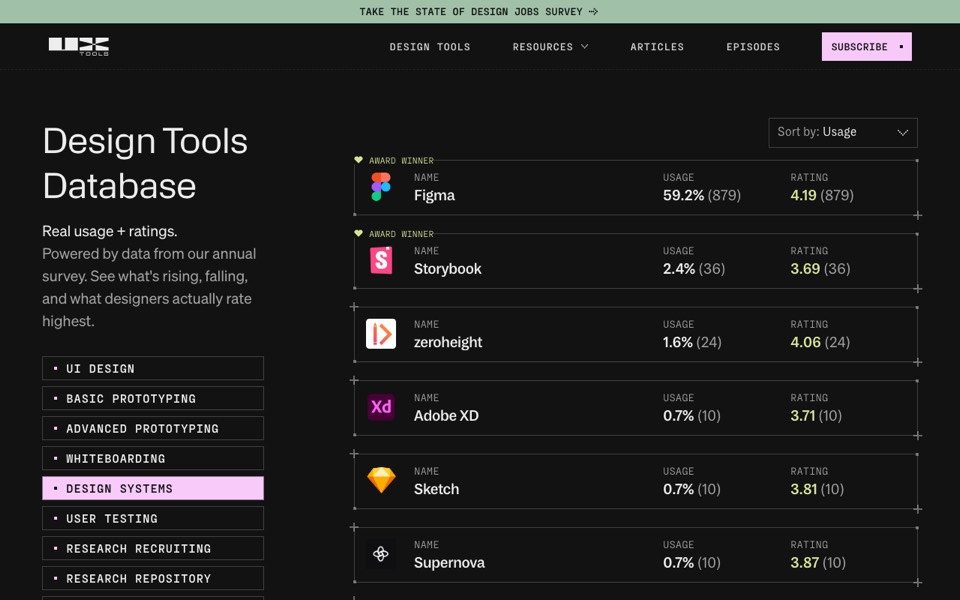The image size is (960, 600).
Task: Open the Adobe XD logo icon
Action: click(x=381, y=407)
